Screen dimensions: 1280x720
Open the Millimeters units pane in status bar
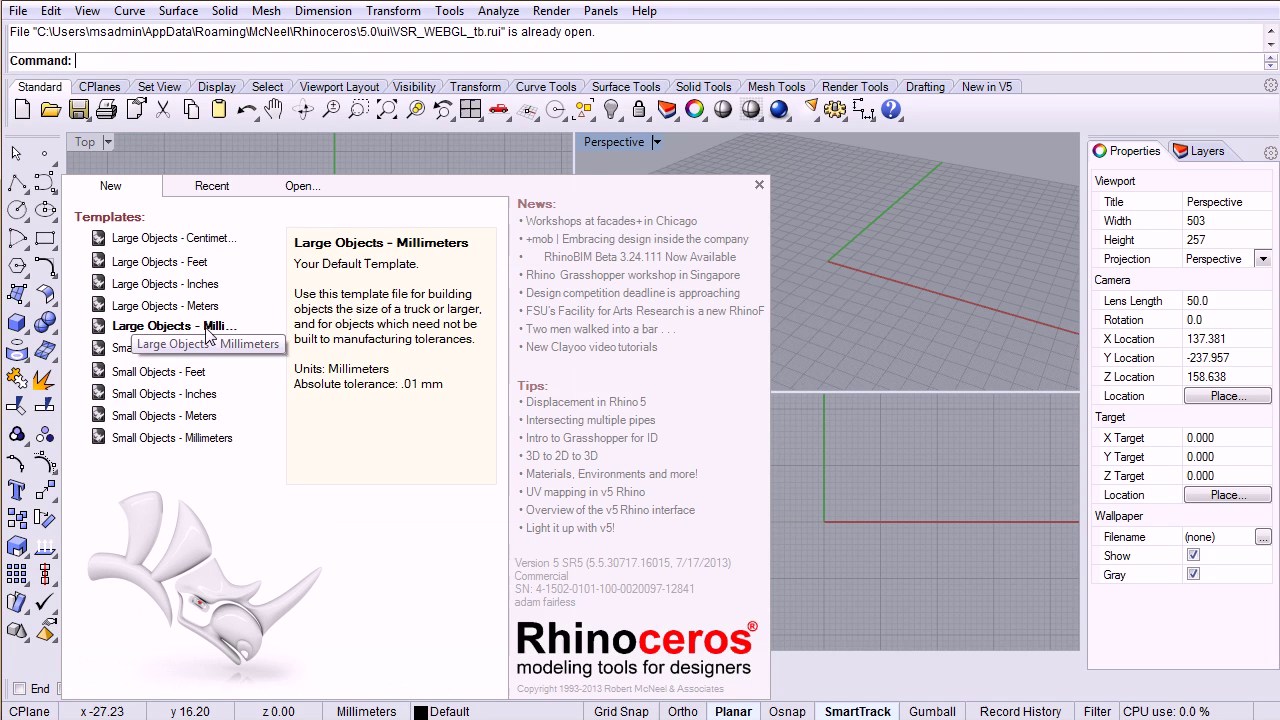point(366,712)
